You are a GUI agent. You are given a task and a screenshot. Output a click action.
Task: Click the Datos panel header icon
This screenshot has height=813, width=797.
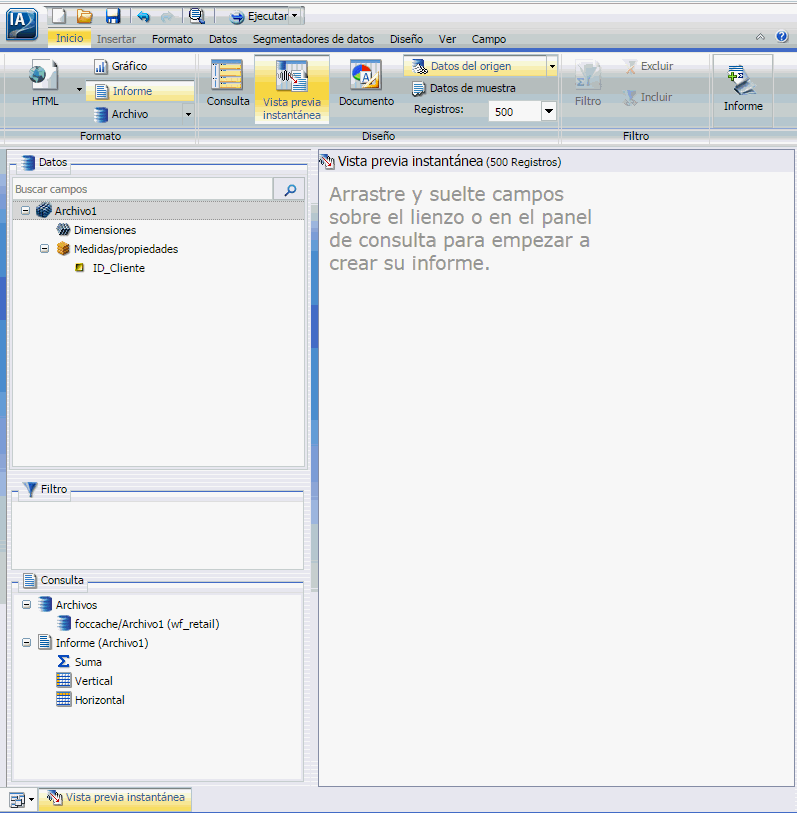27,162
